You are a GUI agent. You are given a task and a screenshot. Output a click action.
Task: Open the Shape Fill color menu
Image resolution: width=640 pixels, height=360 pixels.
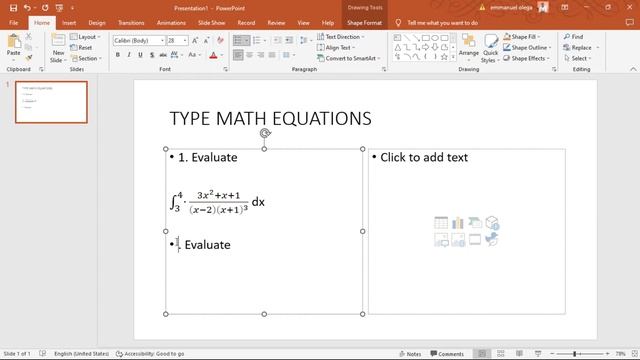pos(522,37)
